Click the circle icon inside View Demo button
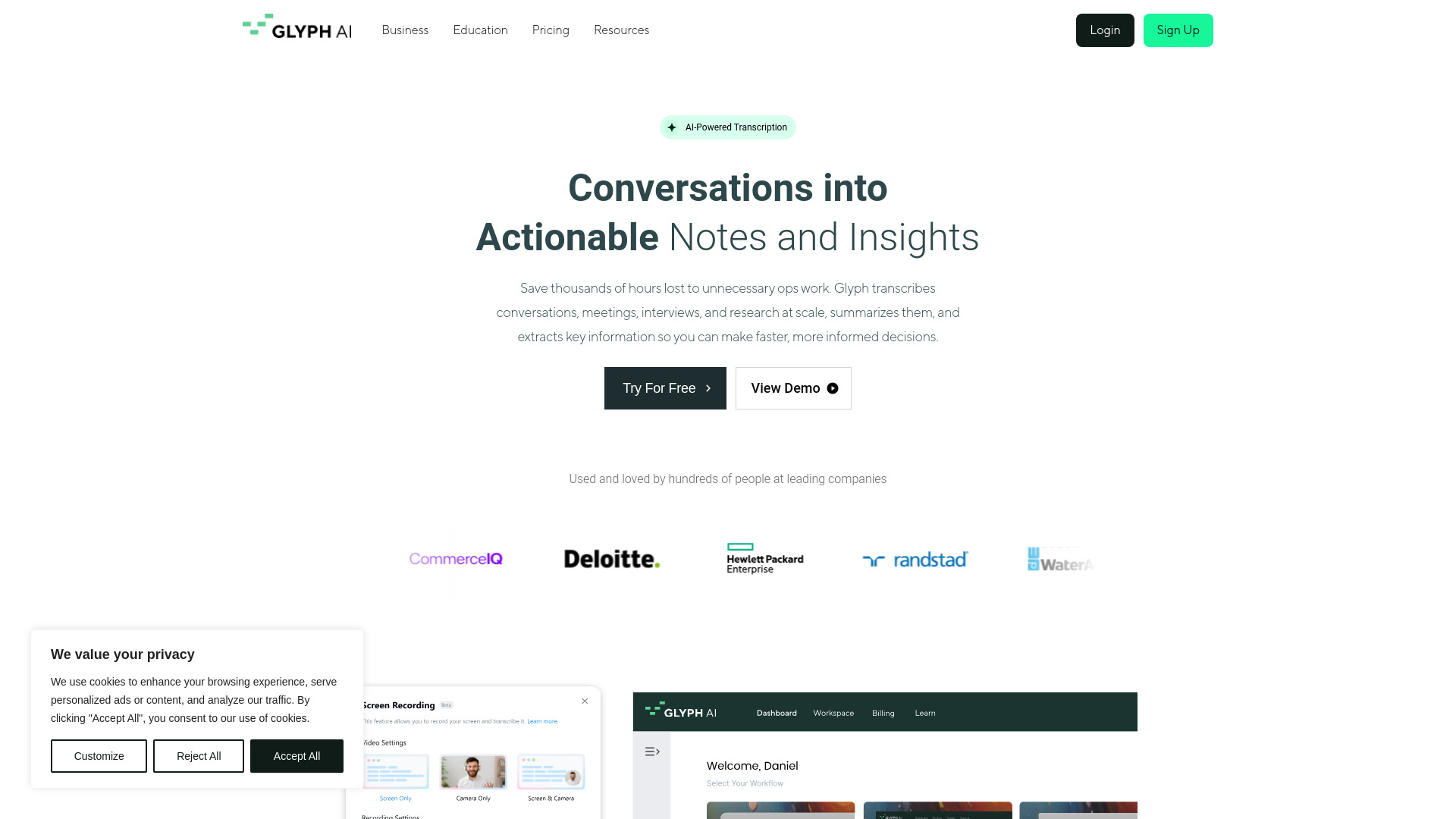Viewport: 1456px width, 819px height. pos(833,388)
